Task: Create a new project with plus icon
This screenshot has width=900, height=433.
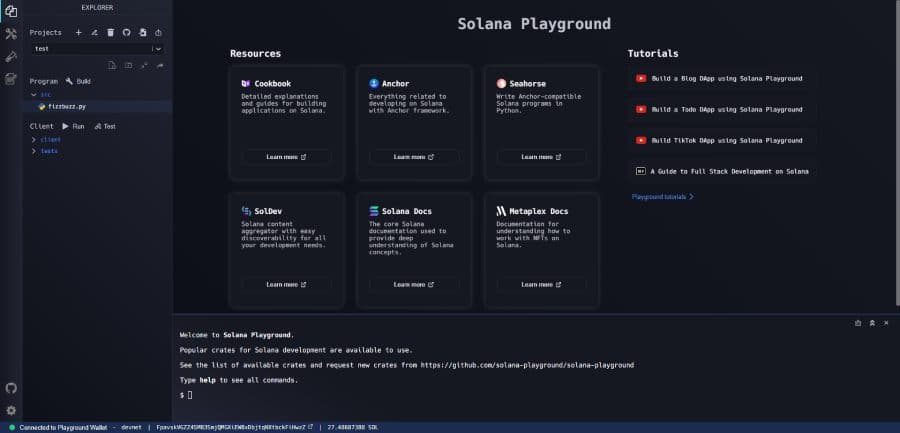Action: click(79, 33)
